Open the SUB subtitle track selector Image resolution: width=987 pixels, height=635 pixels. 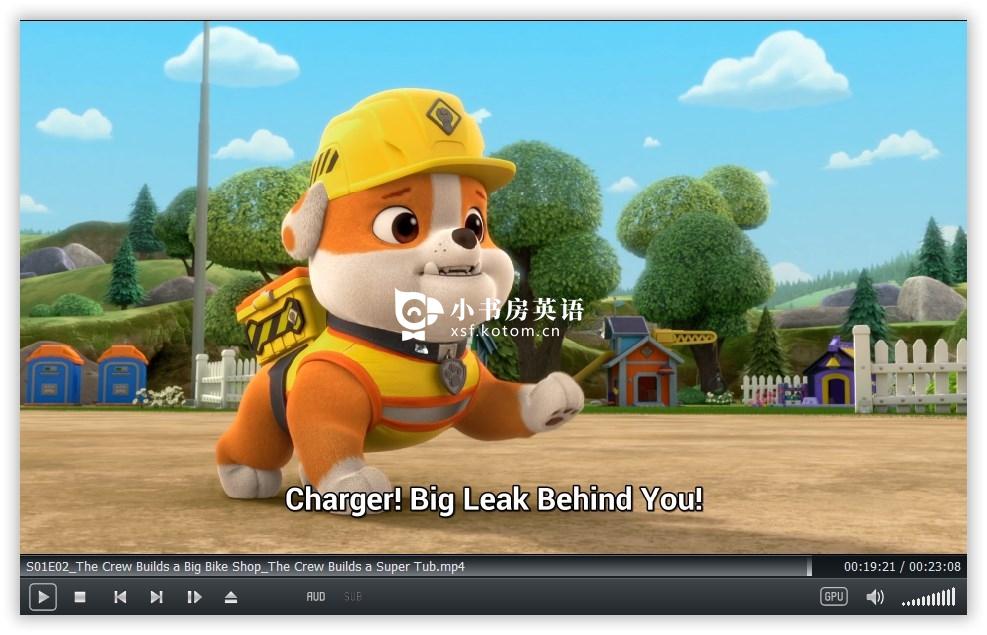(x=353, y=597)
